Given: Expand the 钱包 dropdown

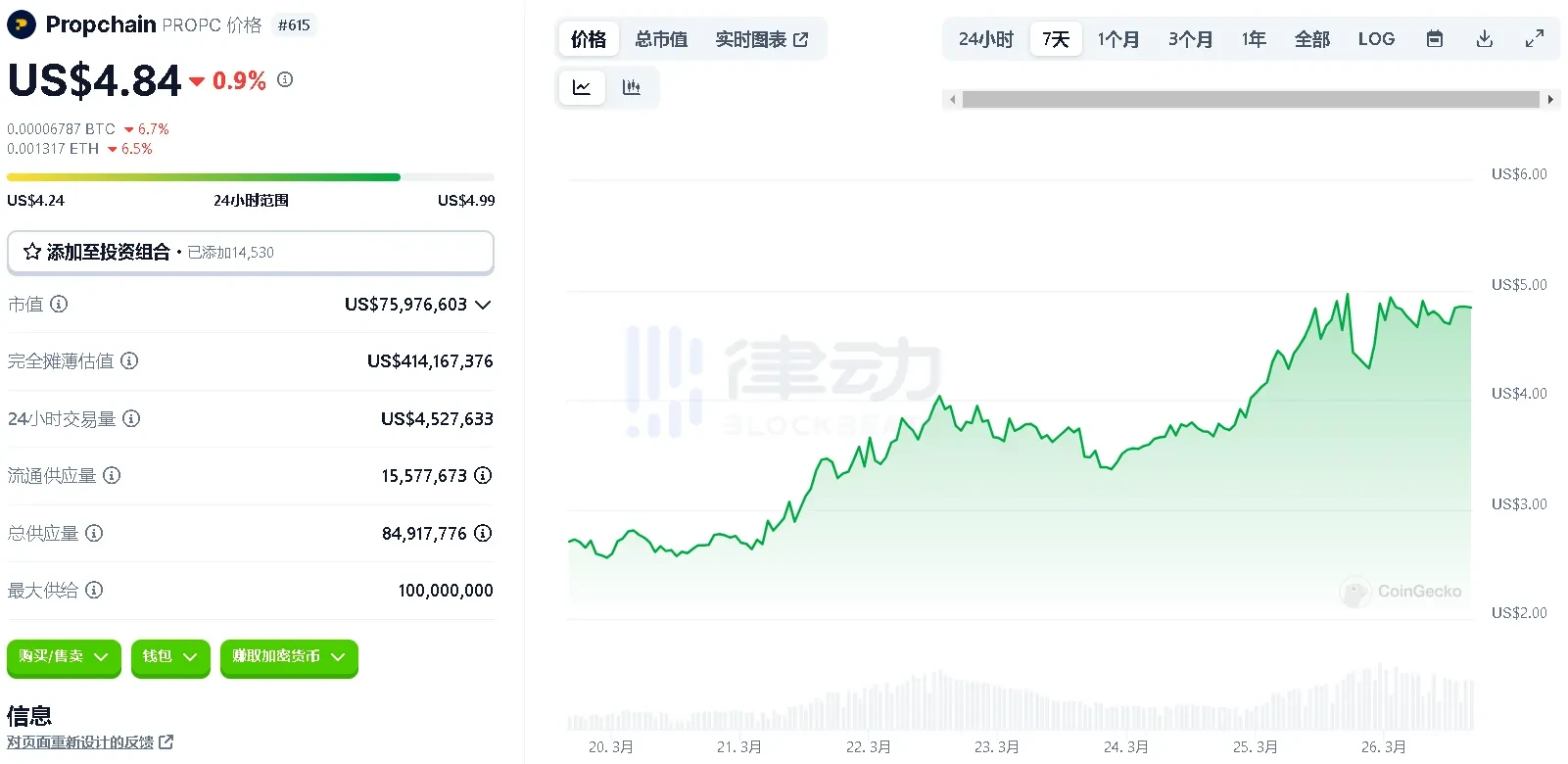Looking at the screenshot, I should (170, 658).
